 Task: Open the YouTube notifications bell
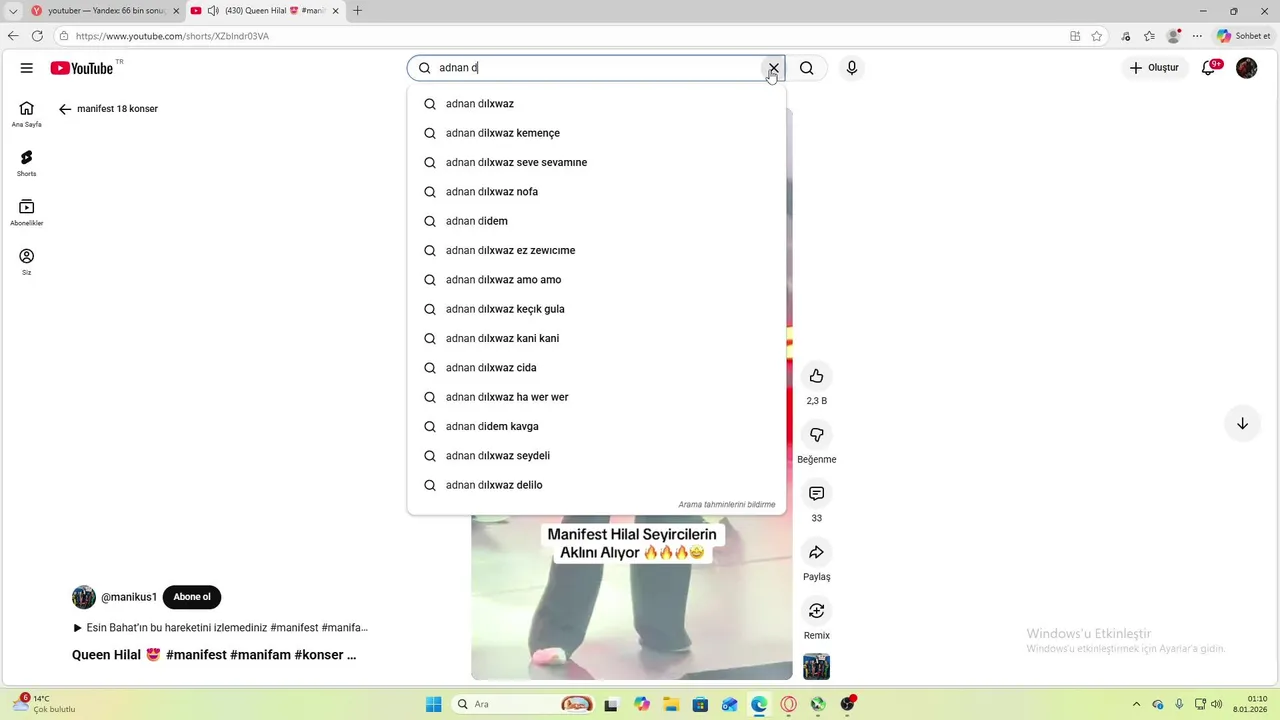pyautogui.click(x=1208, y=68)
